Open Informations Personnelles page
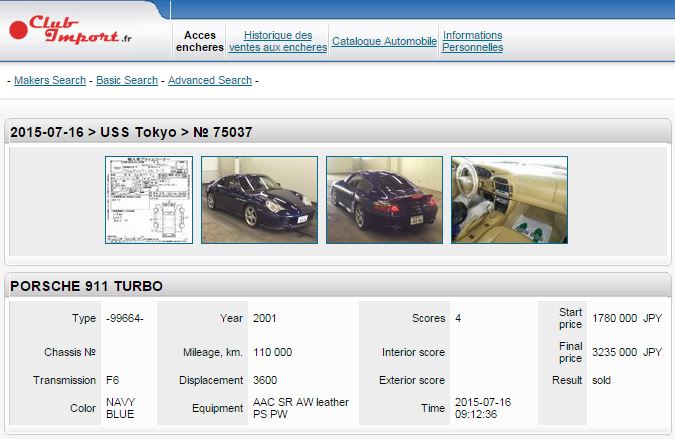 472,41
